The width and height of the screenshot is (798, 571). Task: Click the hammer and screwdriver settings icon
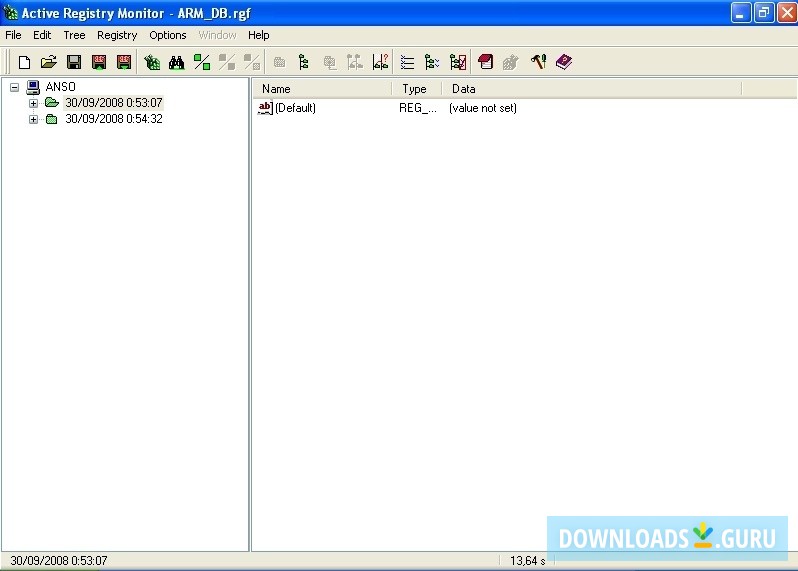(x=538, y=62)
